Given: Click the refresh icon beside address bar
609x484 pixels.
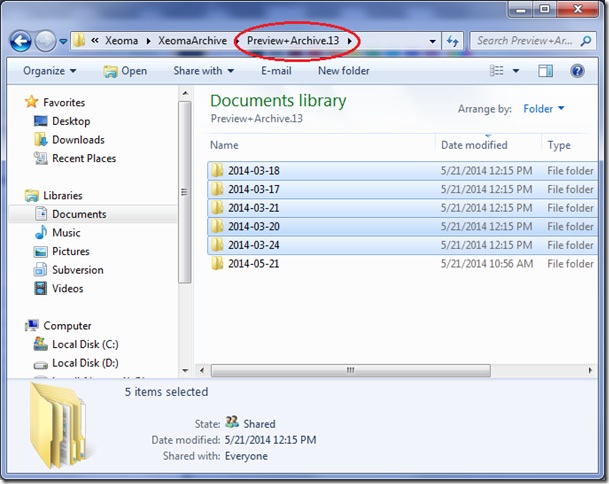Looking at the screenshot, I should [x=452, y=40].
